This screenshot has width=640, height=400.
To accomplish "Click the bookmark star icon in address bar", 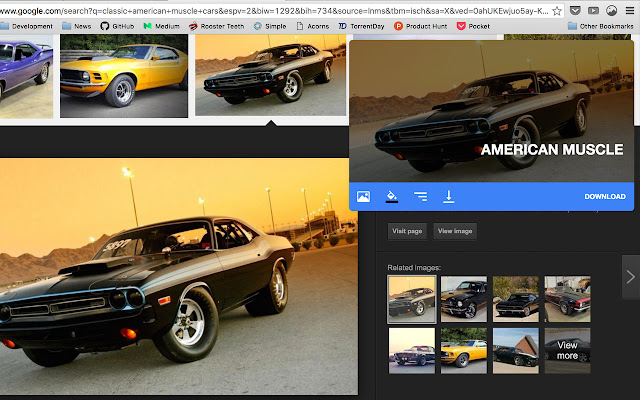I will 557,11.
